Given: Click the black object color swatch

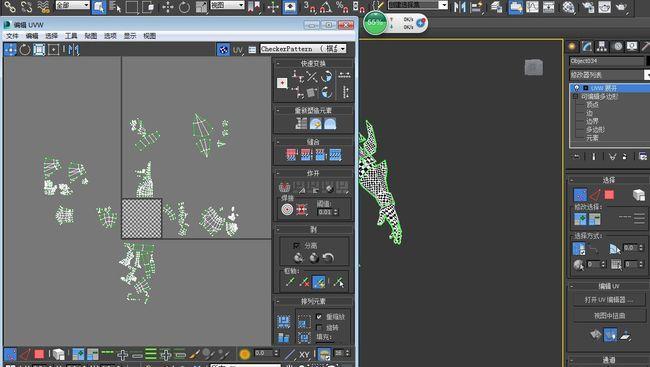Looking at the screenshot, I should click(648, 61).
